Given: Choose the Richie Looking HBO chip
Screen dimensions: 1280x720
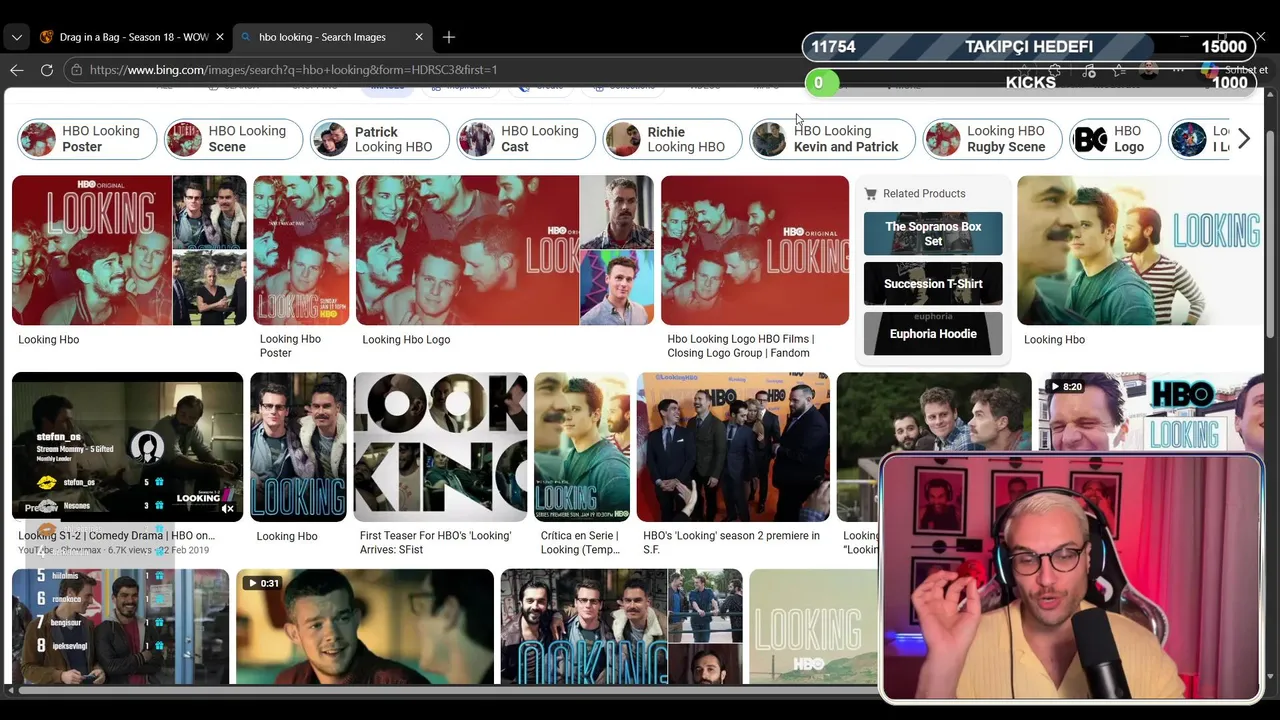Looking at the screenshot, I should [672, 139].
